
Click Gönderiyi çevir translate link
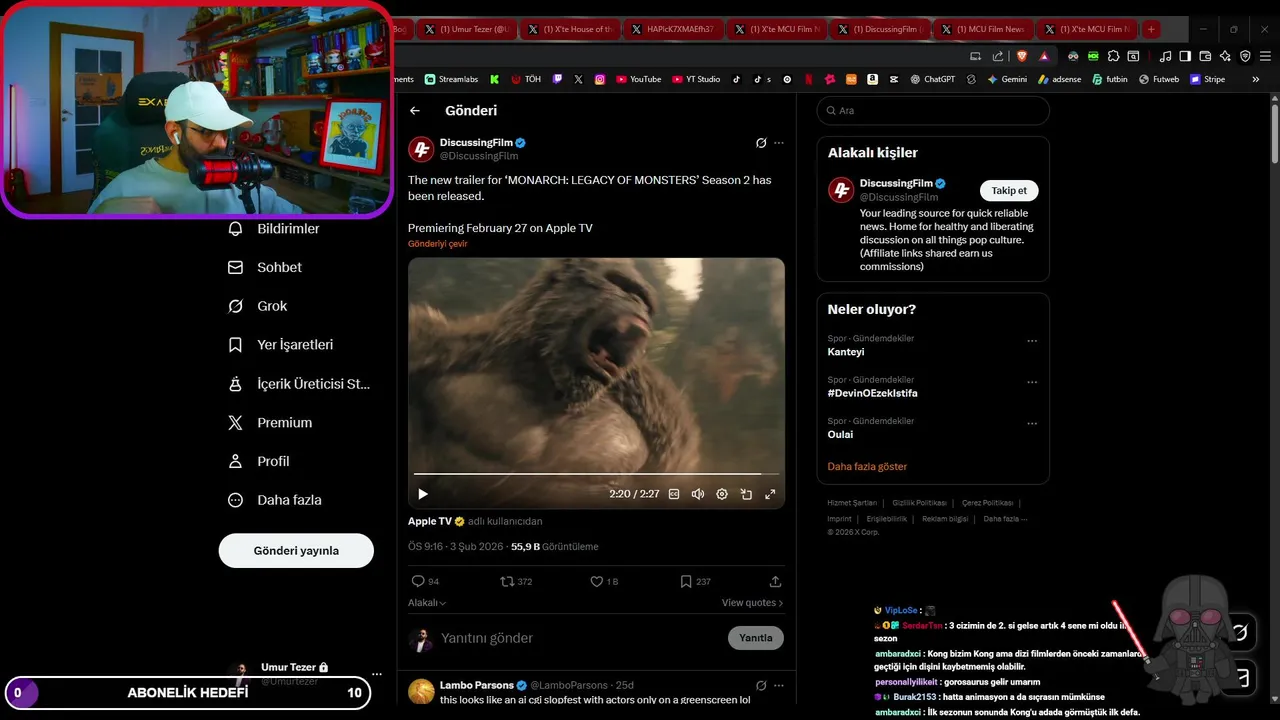click(437, 244)
